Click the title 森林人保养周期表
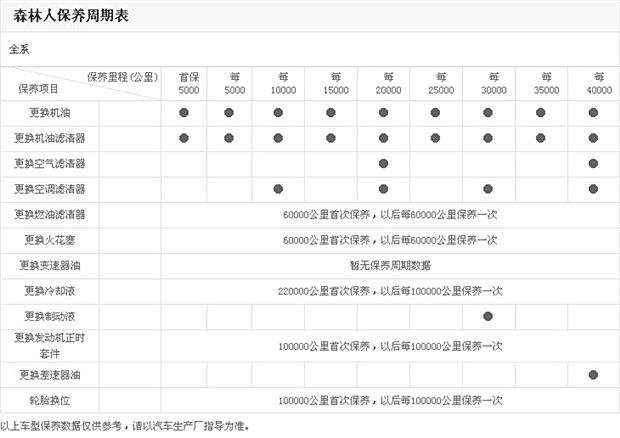The width and height of the screenshot is (620, 438). (71, 16)
